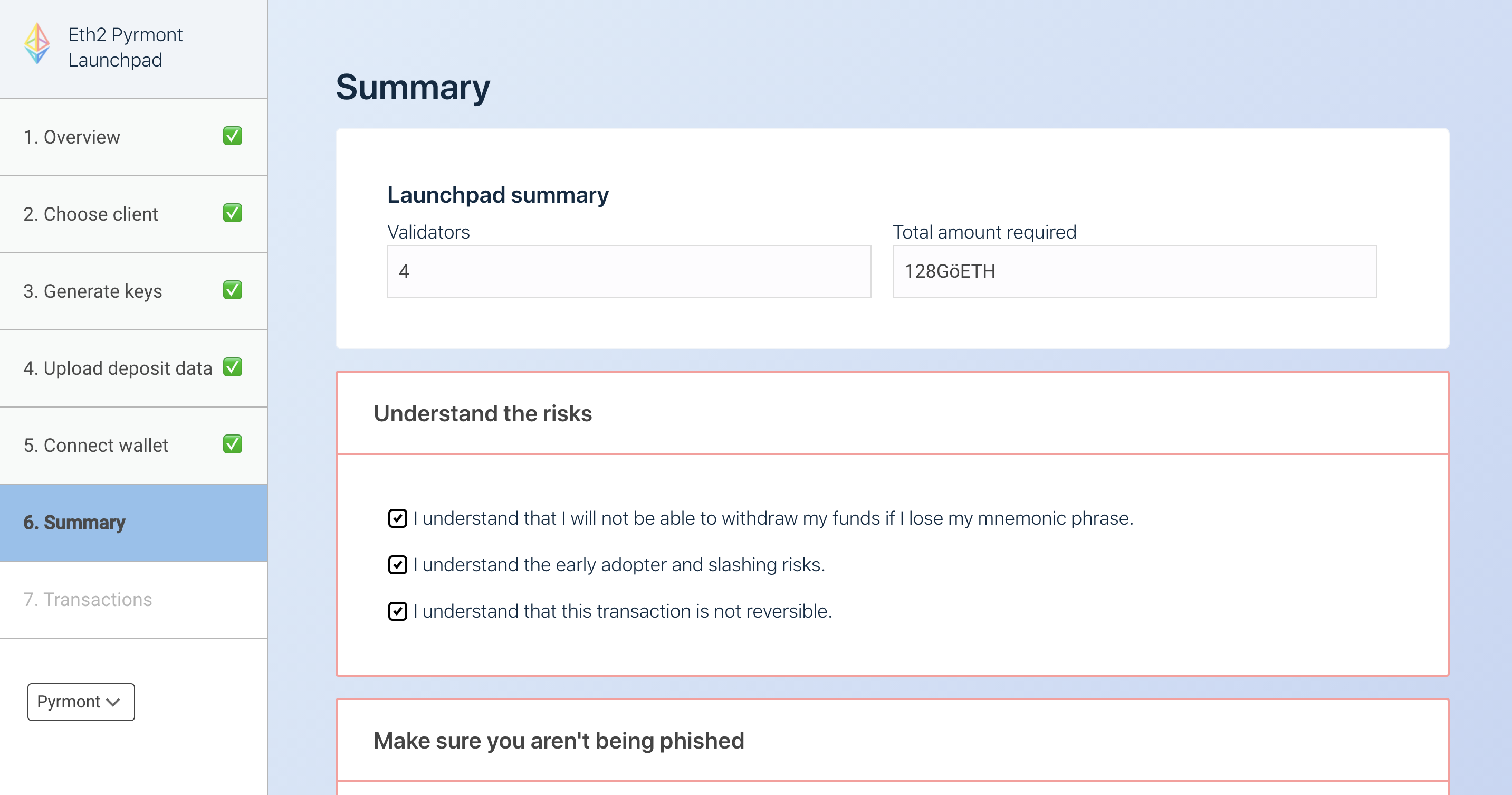1512x795 pixels.
Task: Click the checkmark next to Choose client
Action: [233, 213]
